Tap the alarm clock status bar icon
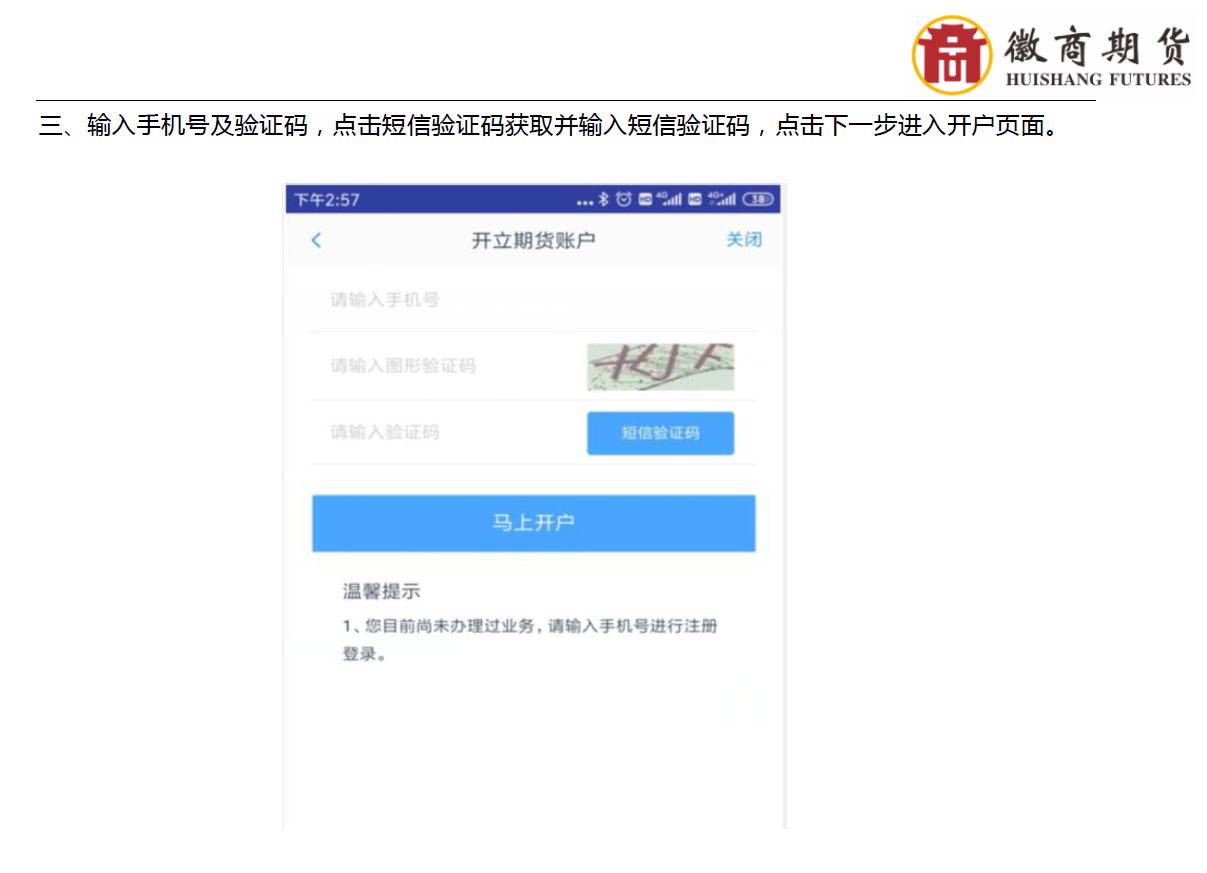This screenshot has width=1207, height=873. [623, 200]
